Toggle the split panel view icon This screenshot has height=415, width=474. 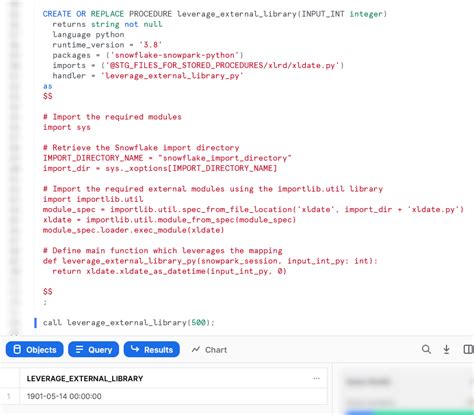pyautogui.click(x=468, y=349)
